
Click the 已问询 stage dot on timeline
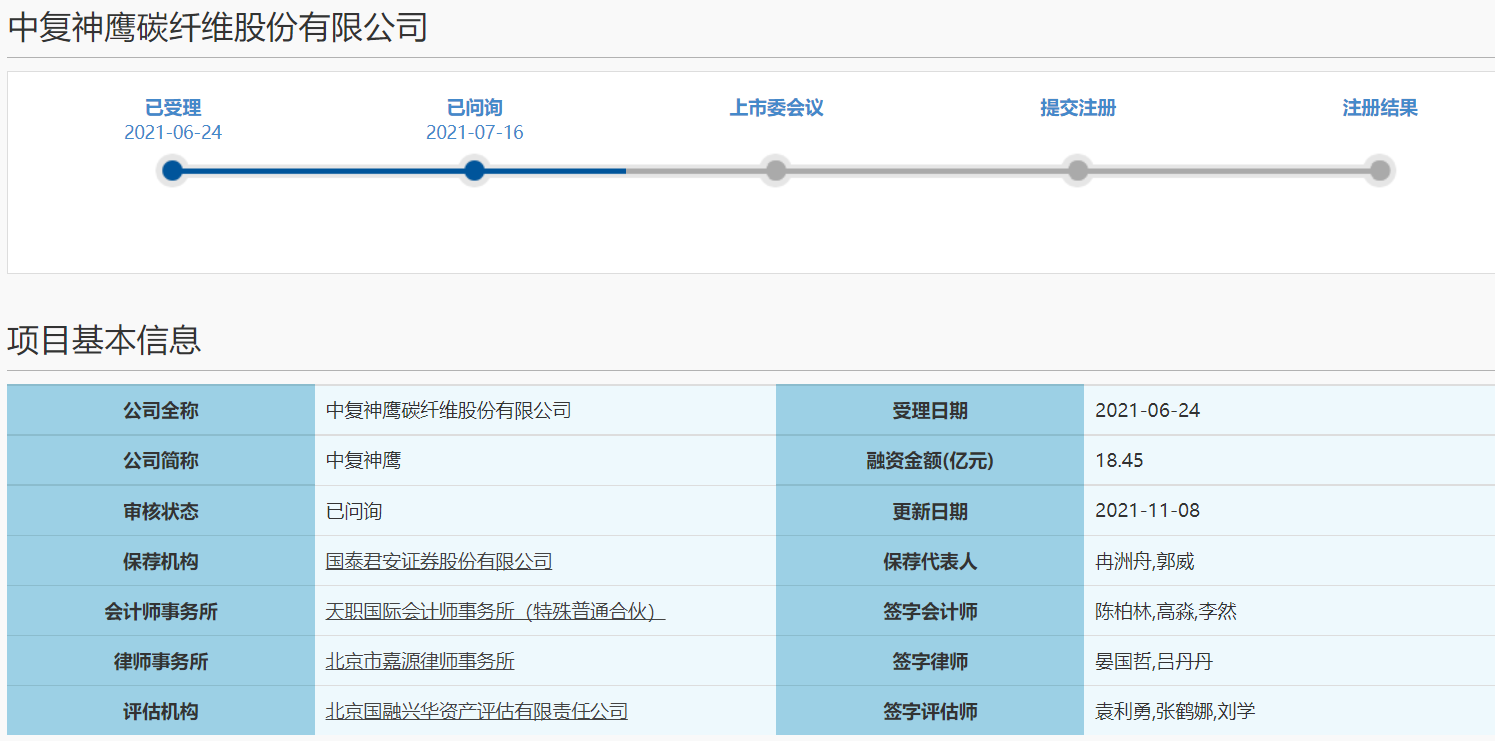[x=475, y=171]
